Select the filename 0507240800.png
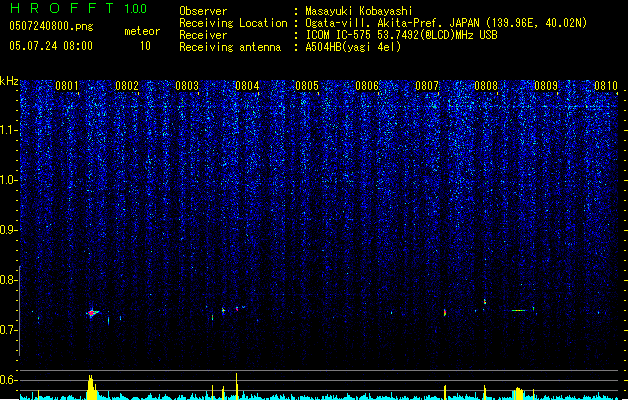 [x=51, y=26]
